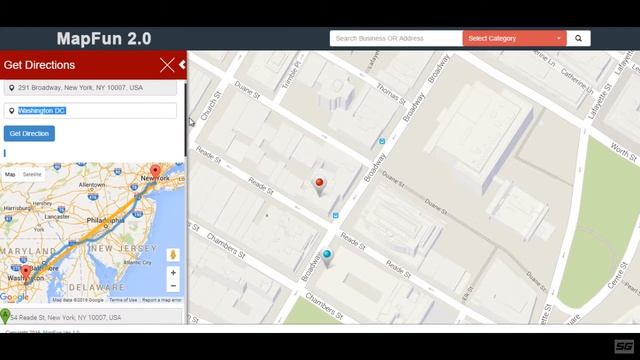Collapse sidebar using the left arrow icon
Viewport: 640px width, 360px height.
182,64
